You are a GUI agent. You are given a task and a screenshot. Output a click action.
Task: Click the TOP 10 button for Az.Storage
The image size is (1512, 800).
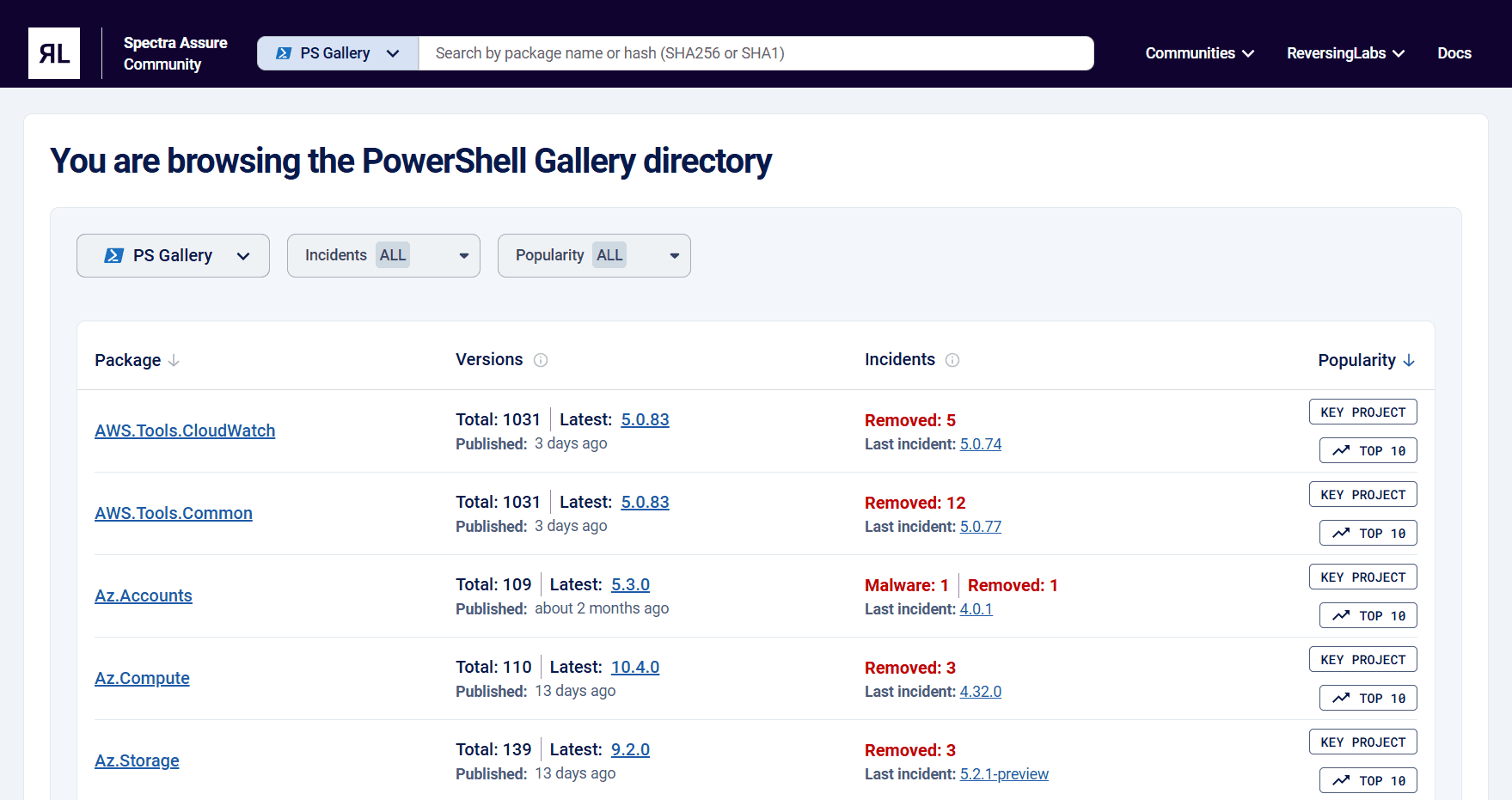[1368, 780]
